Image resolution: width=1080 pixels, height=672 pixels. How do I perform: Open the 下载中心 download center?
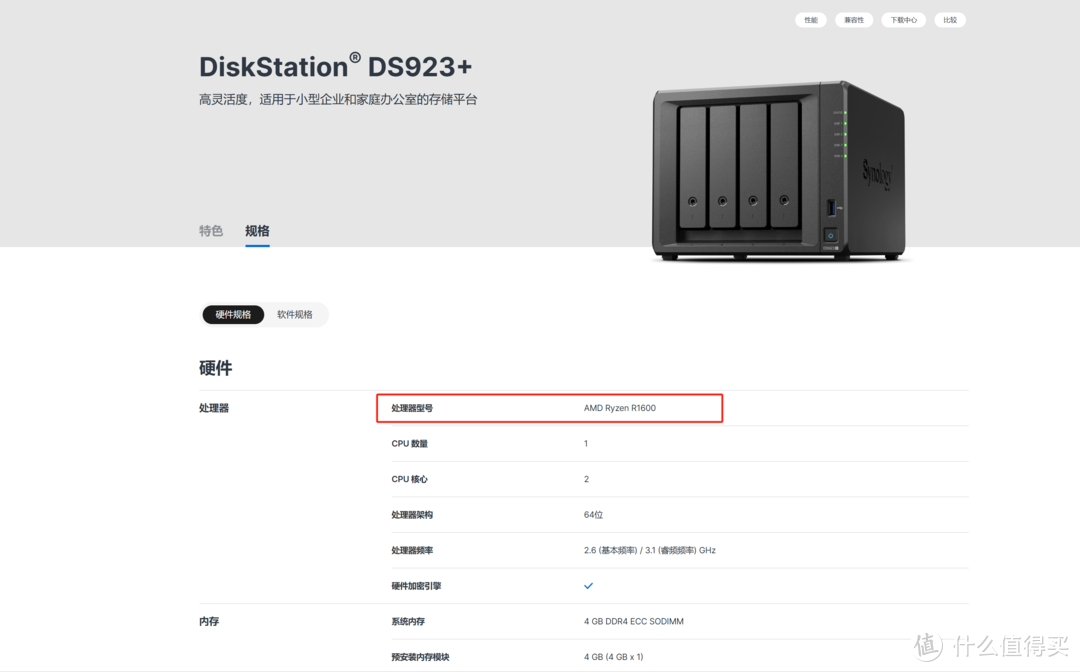click(902, 19)
